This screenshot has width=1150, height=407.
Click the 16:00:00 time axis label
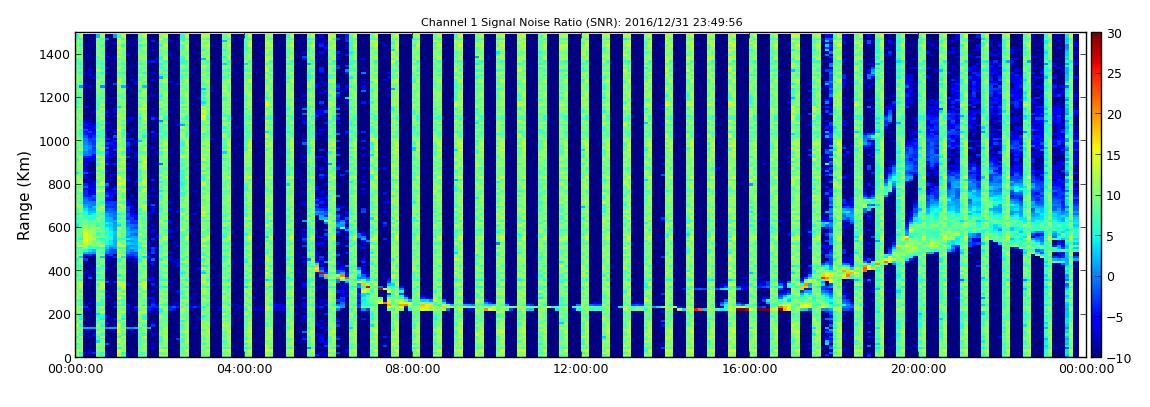[750, 370]
